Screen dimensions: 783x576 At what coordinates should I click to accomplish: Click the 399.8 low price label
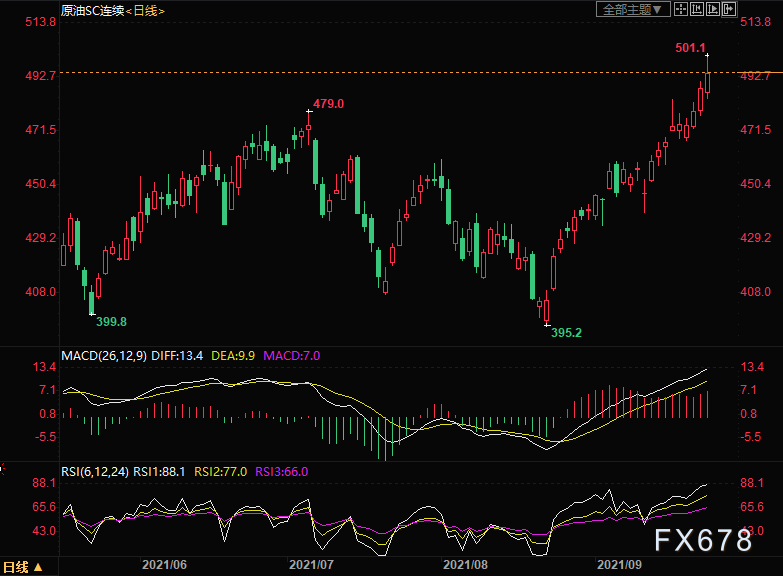[111, 321]
